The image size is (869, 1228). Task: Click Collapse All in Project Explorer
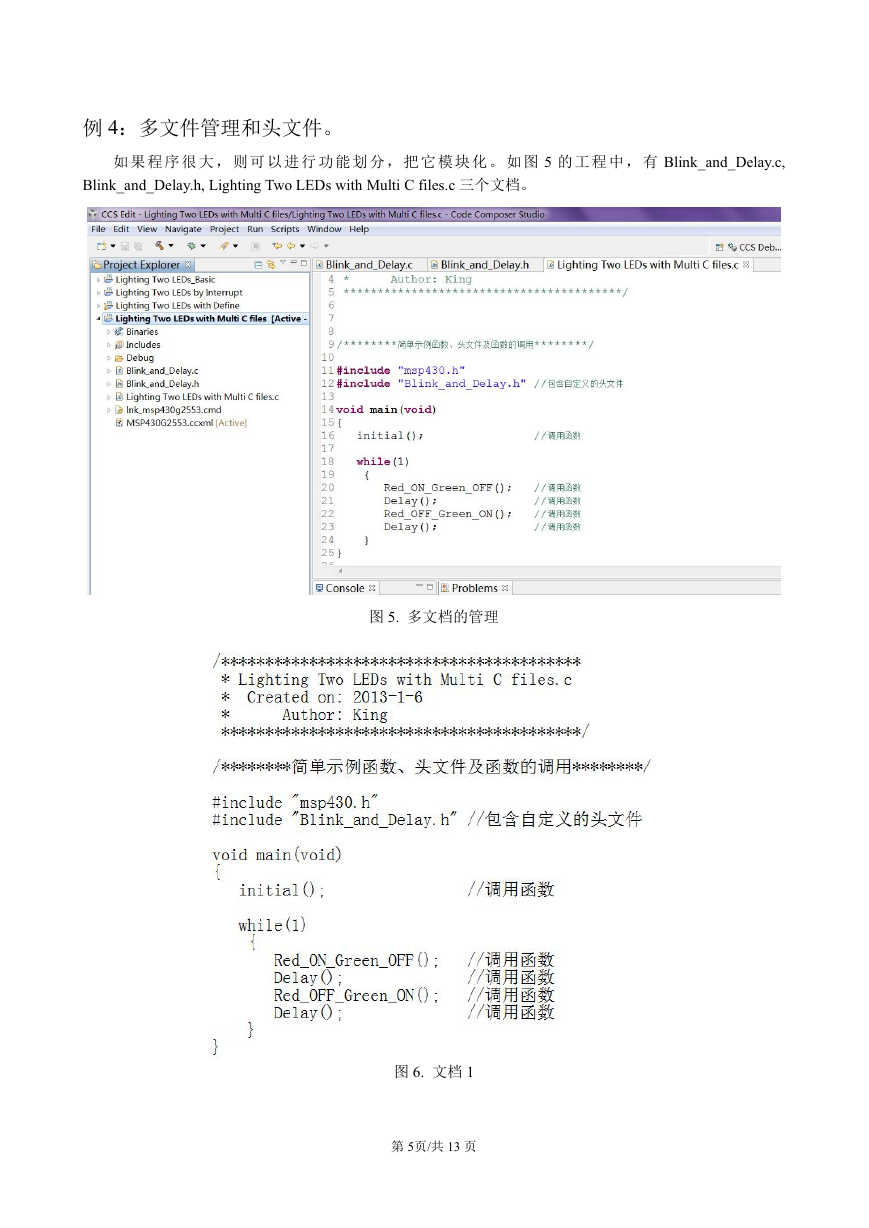258,265
